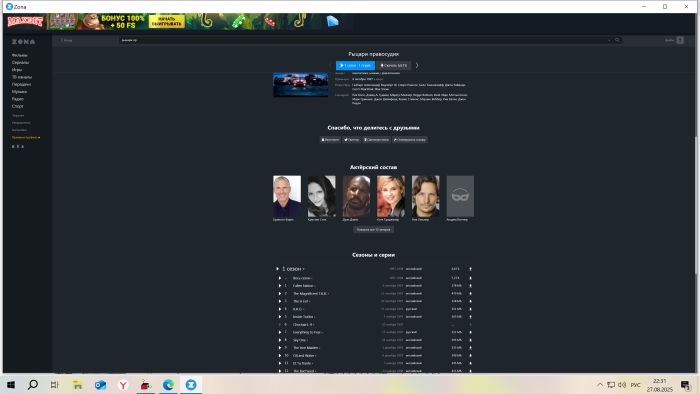Go to Сериалы in the left sidebar

[21, 62]
